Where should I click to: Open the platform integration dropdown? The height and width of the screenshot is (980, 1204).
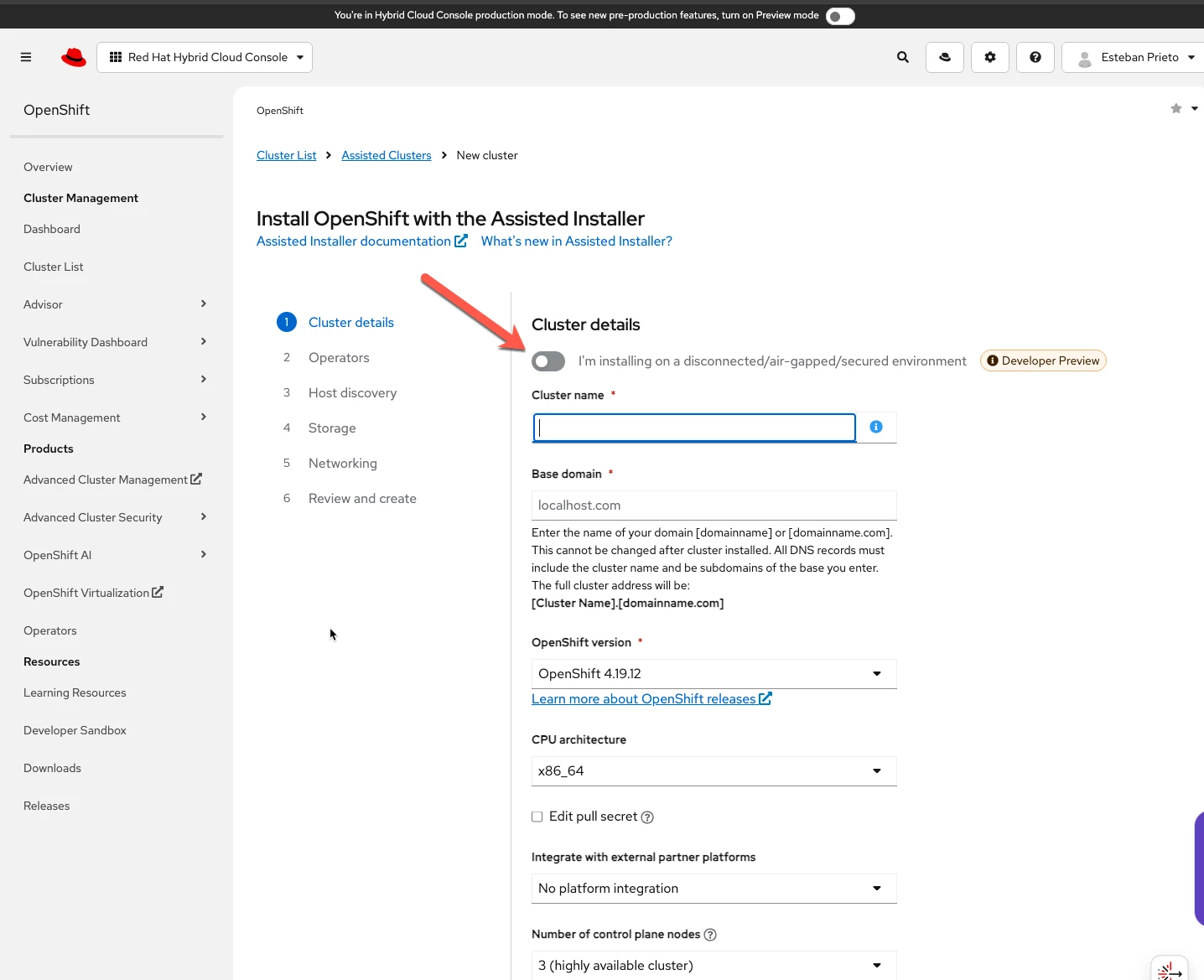714,889
